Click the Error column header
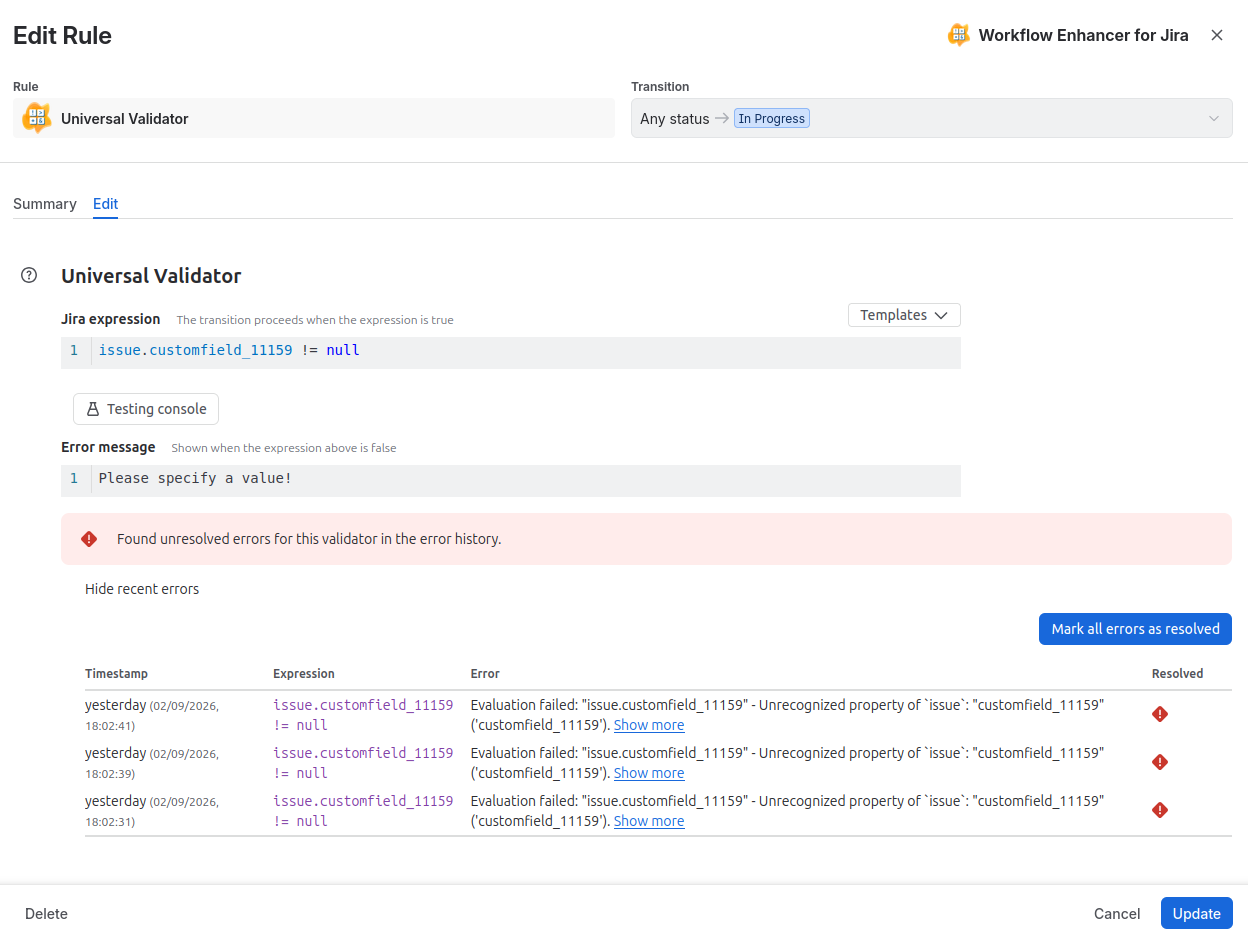1248x935 pixels. [x=485, y=673]
